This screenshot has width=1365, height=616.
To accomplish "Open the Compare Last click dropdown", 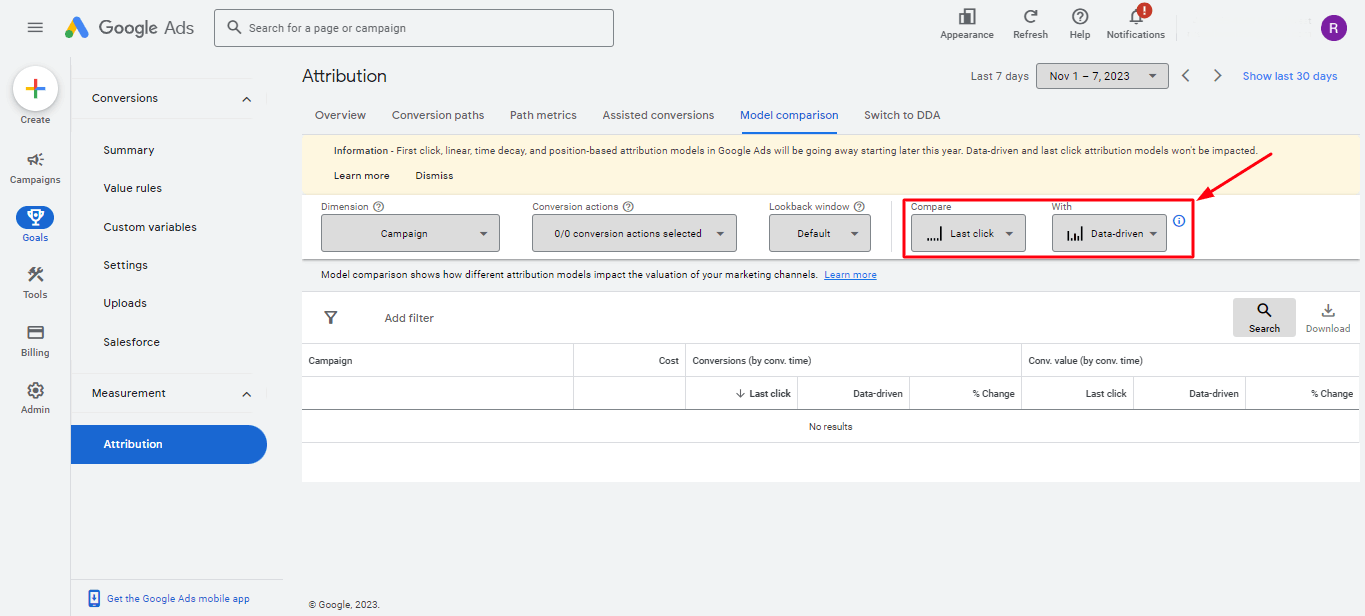I will 968,233.
